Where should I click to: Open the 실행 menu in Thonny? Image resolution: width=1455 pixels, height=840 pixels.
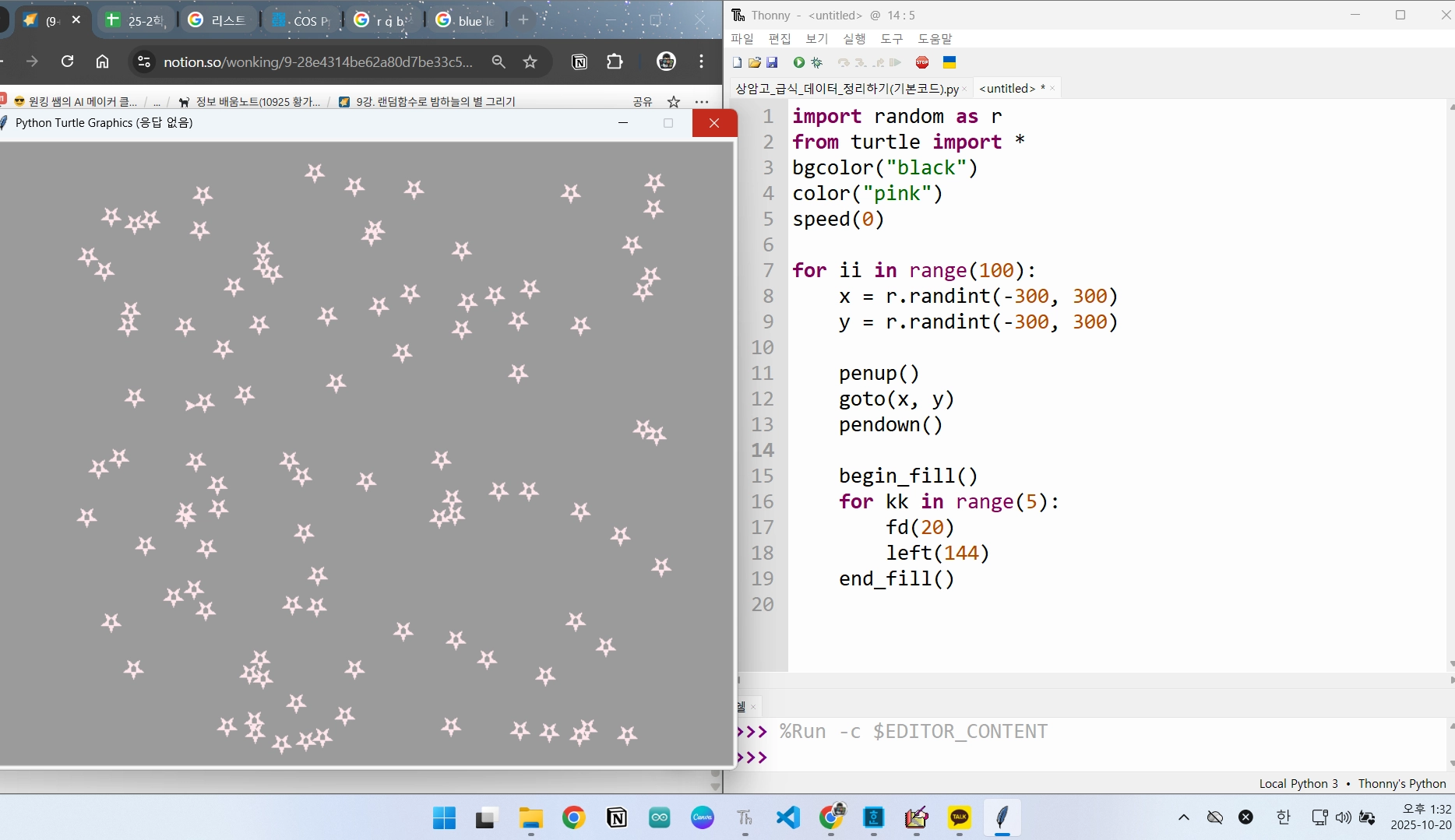[854, 38]
